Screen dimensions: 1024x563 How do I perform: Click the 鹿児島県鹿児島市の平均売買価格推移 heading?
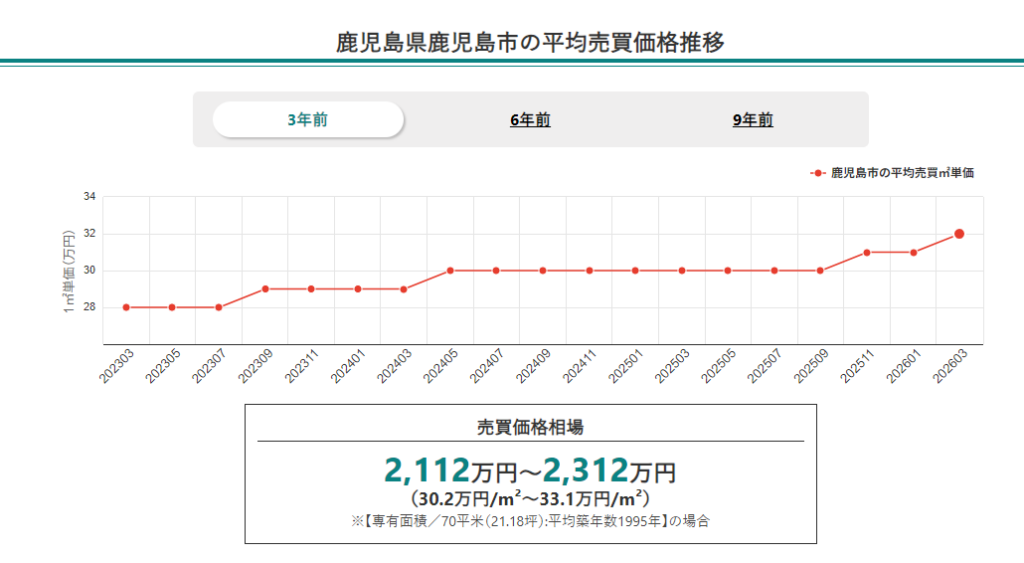(530, 42)
